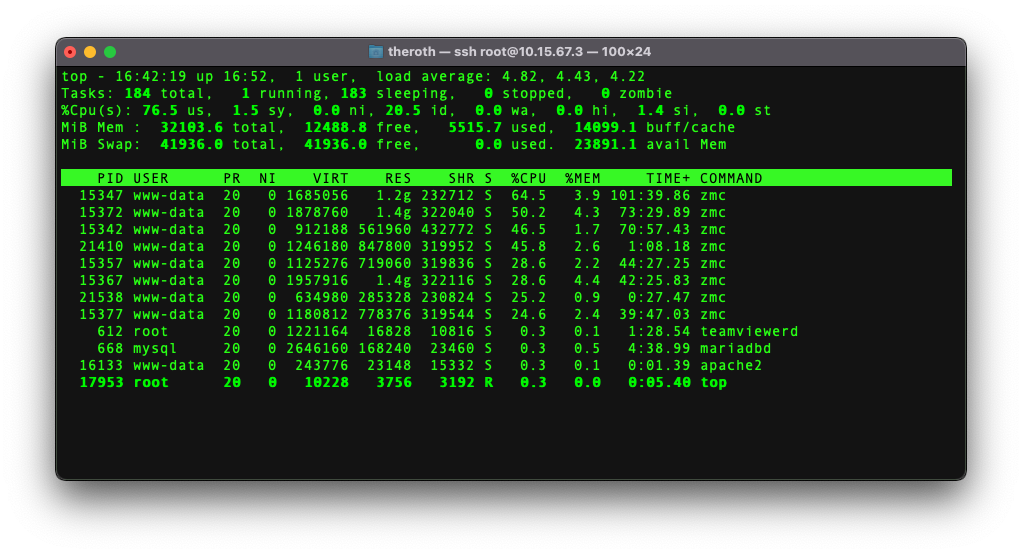Click the folder icon in title bar
The width and height of the screenshot is (1022, 554).
click(375, 51)
